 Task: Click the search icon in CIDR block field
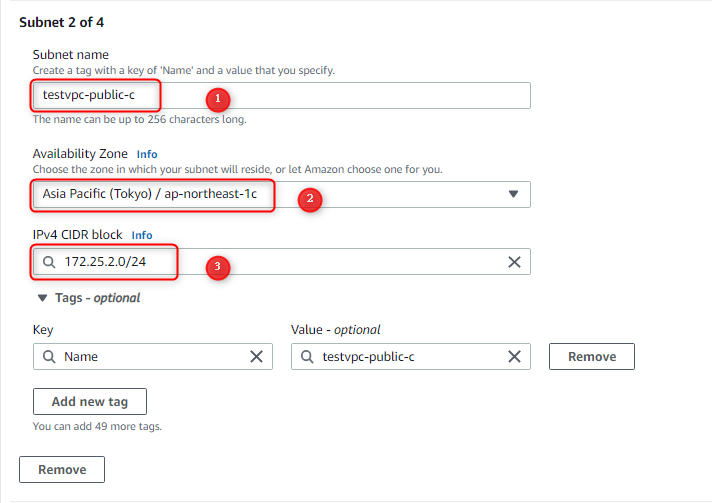[x=49, y=262]
